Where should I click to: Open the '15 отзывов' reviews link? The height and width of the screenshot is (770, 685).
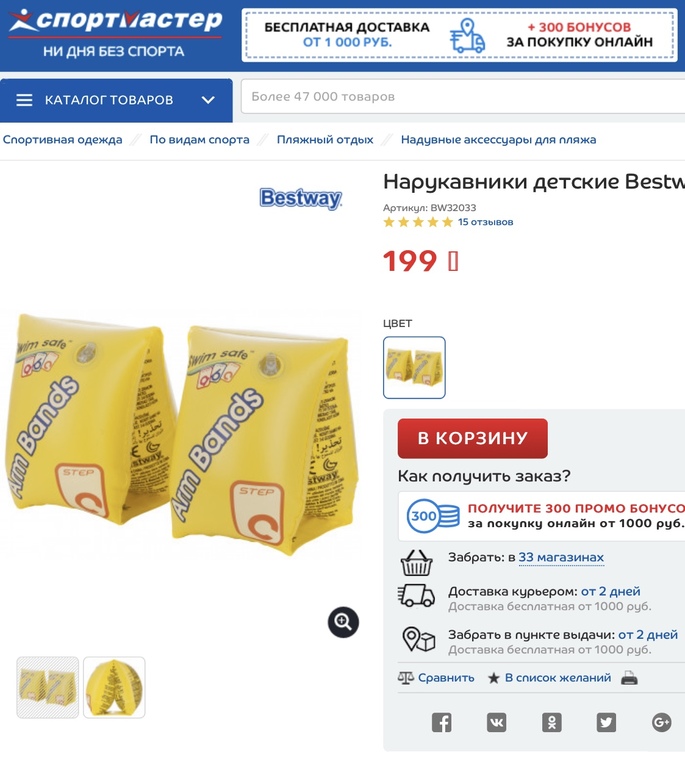[485, 222]
